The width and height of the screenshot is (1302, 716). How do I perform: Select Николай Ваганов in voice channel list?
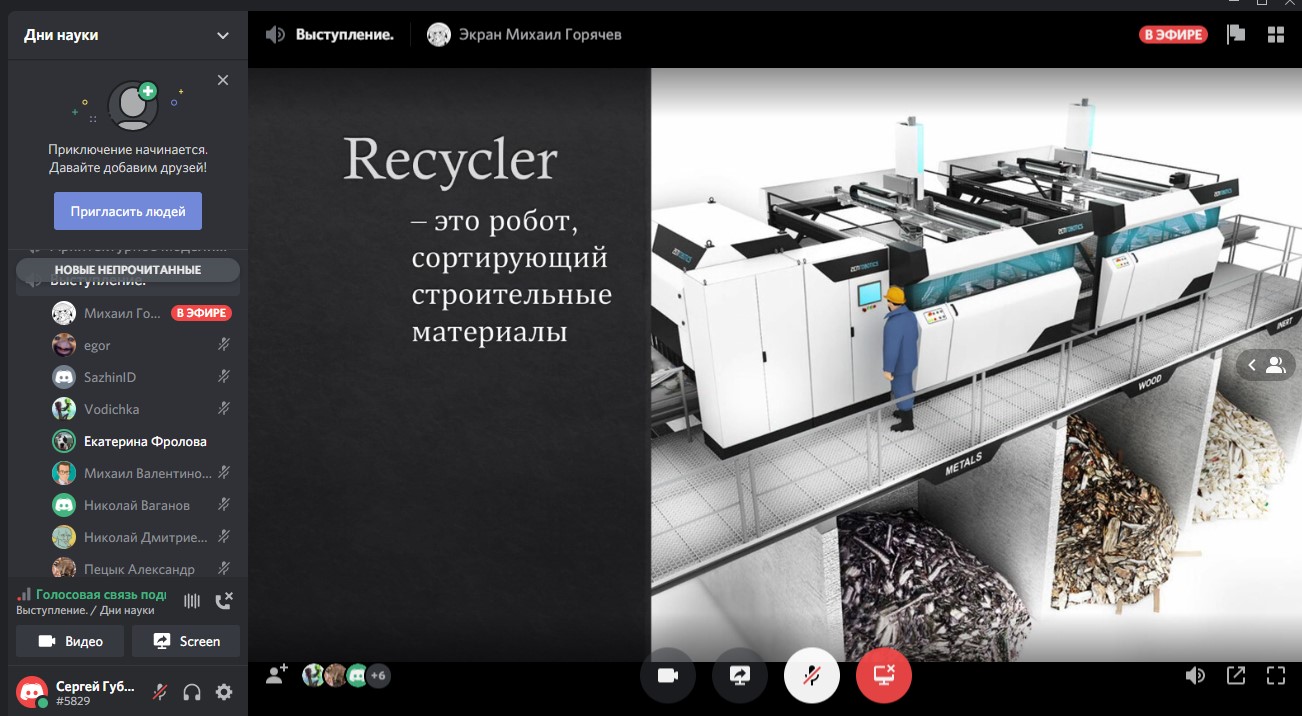click(x=136, y=505)
